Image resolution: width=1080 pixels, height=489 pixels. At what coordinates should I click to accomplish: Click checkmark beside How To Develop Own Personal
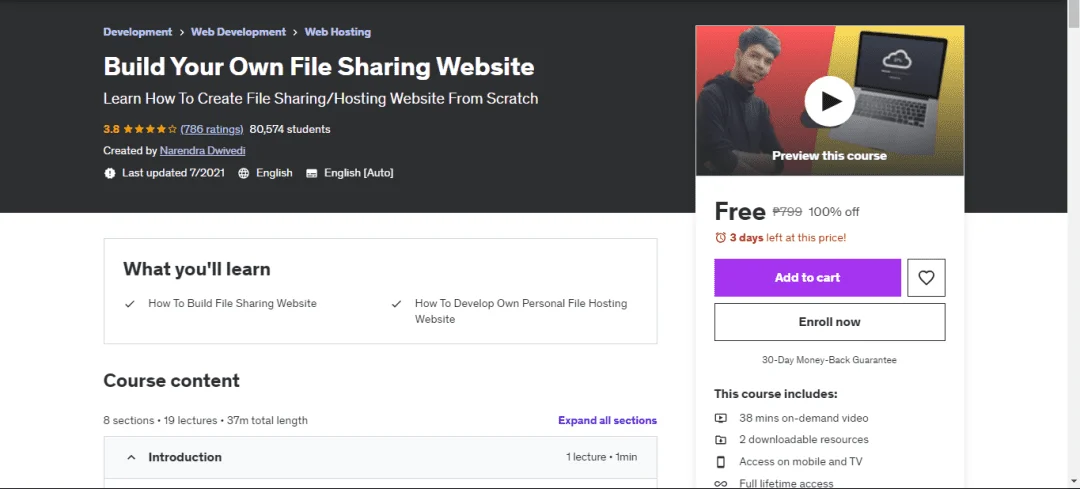click(x=396, y=304)
